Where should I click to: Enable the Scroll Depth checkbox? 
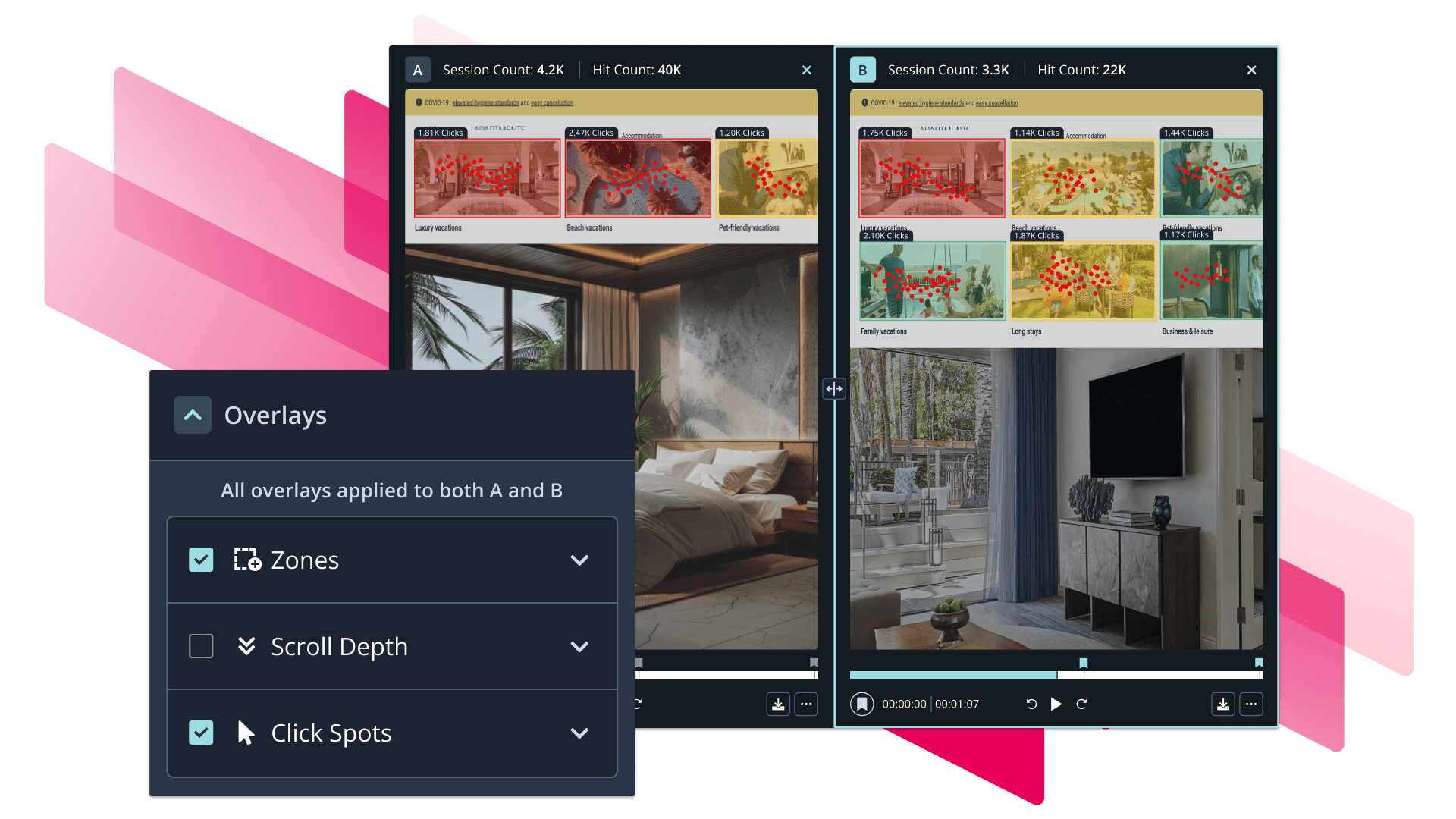click(200, 646)
